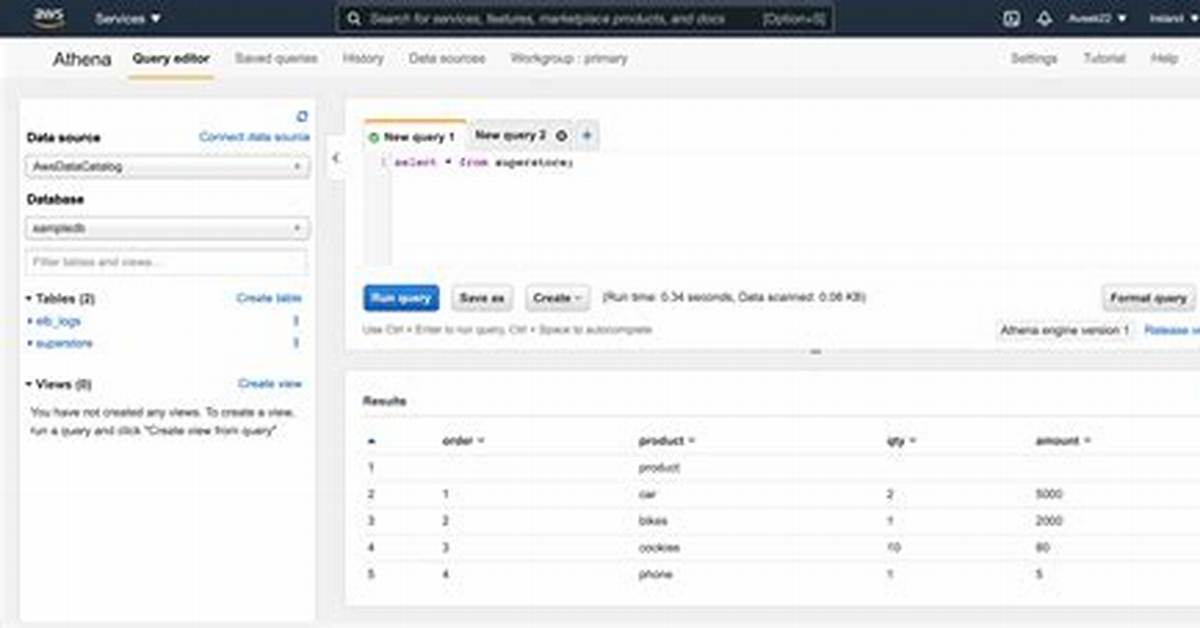Sort by the amount column
The image size is (1200, 628).
click(1063, 441)
